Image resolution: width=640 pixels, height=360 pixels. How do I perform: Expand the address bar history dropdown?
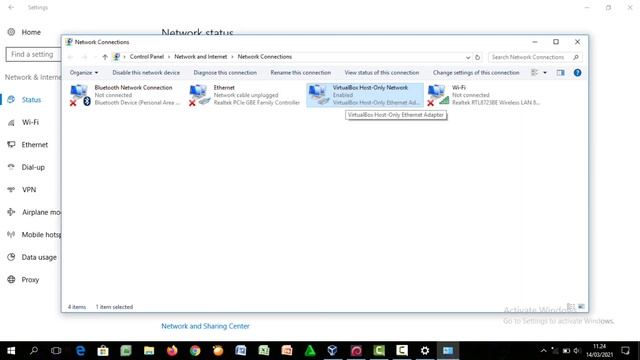coord(468,57)
